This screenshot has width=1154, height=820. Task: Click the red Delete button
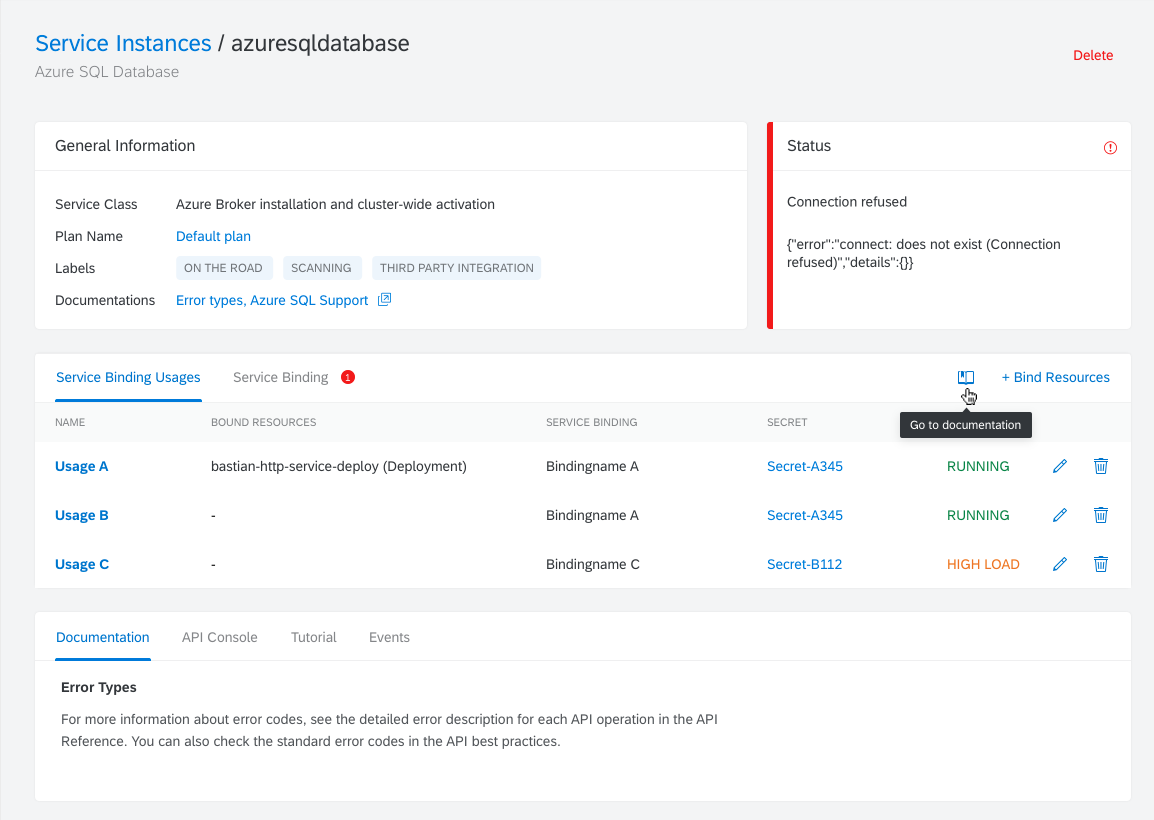[x=1093, y=55]
